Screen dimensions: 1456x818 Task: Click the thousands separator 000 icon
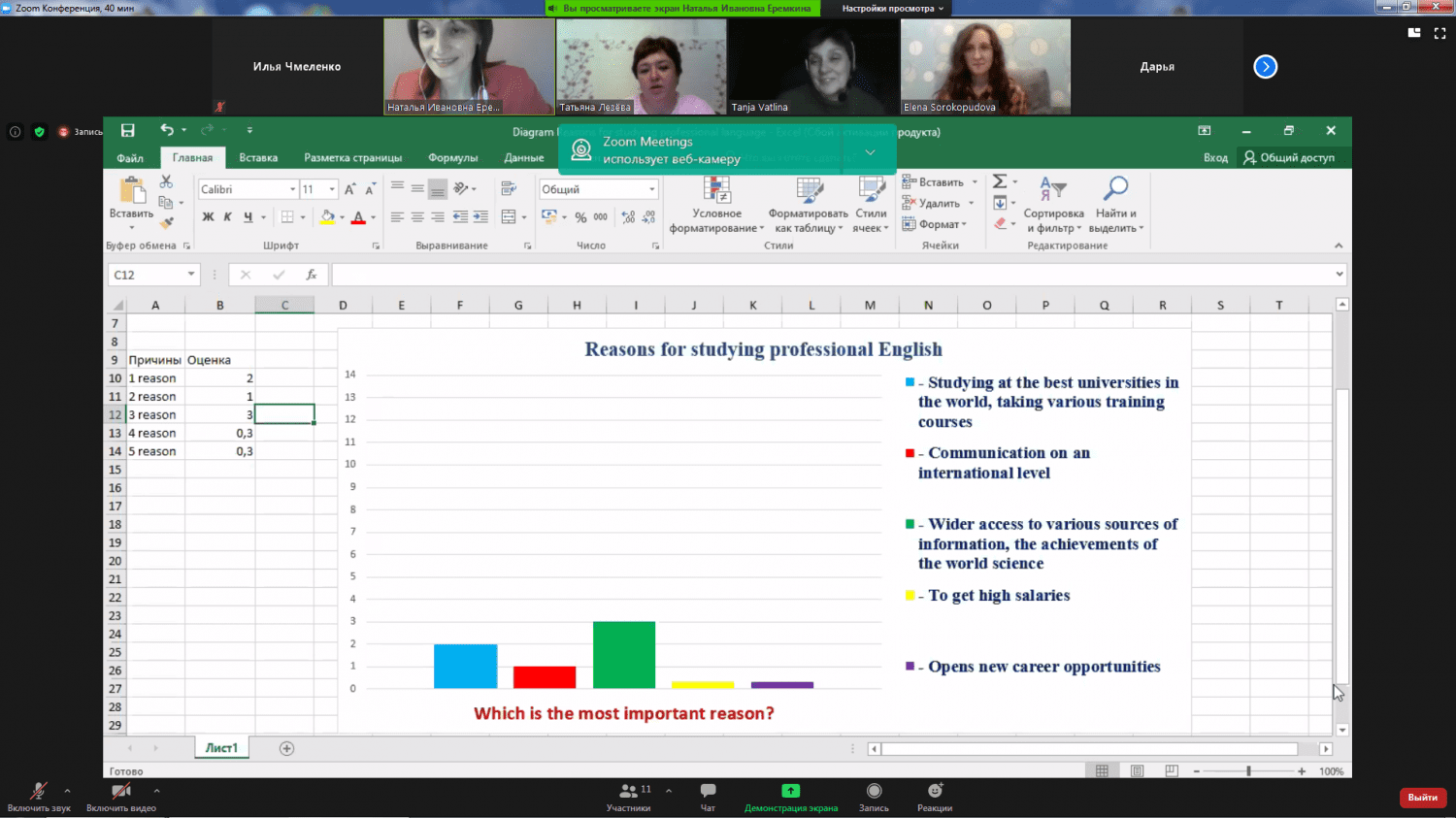pyautogui.click(x=601, y=217)
